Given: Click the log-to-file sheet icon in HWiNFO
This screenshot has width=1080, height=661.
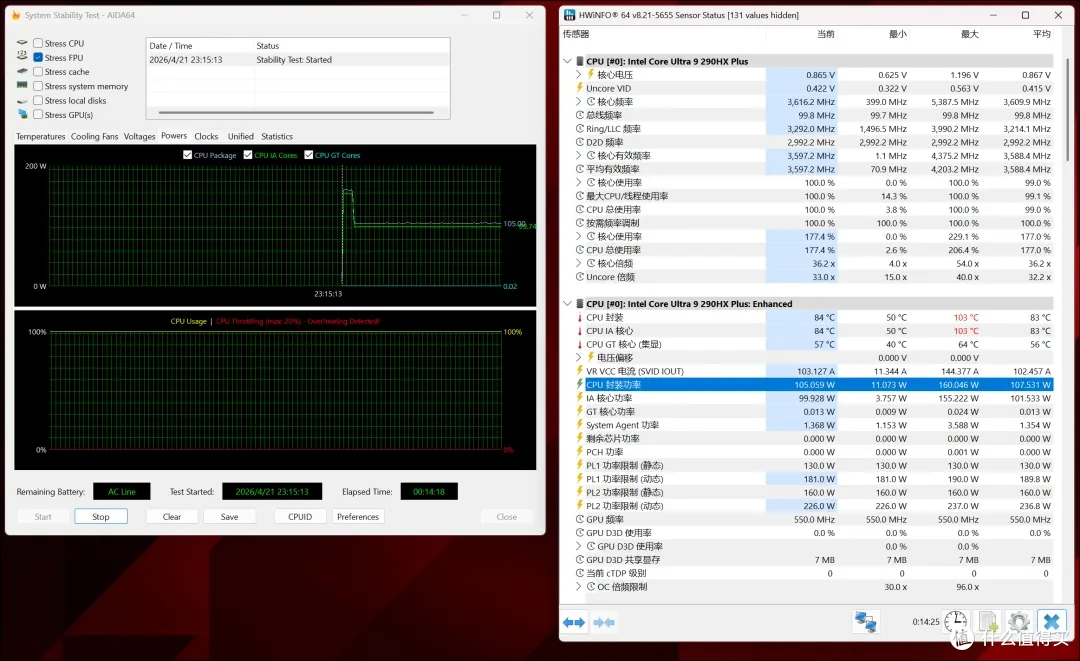Looking at the screenshot, I should pos(988,622).
